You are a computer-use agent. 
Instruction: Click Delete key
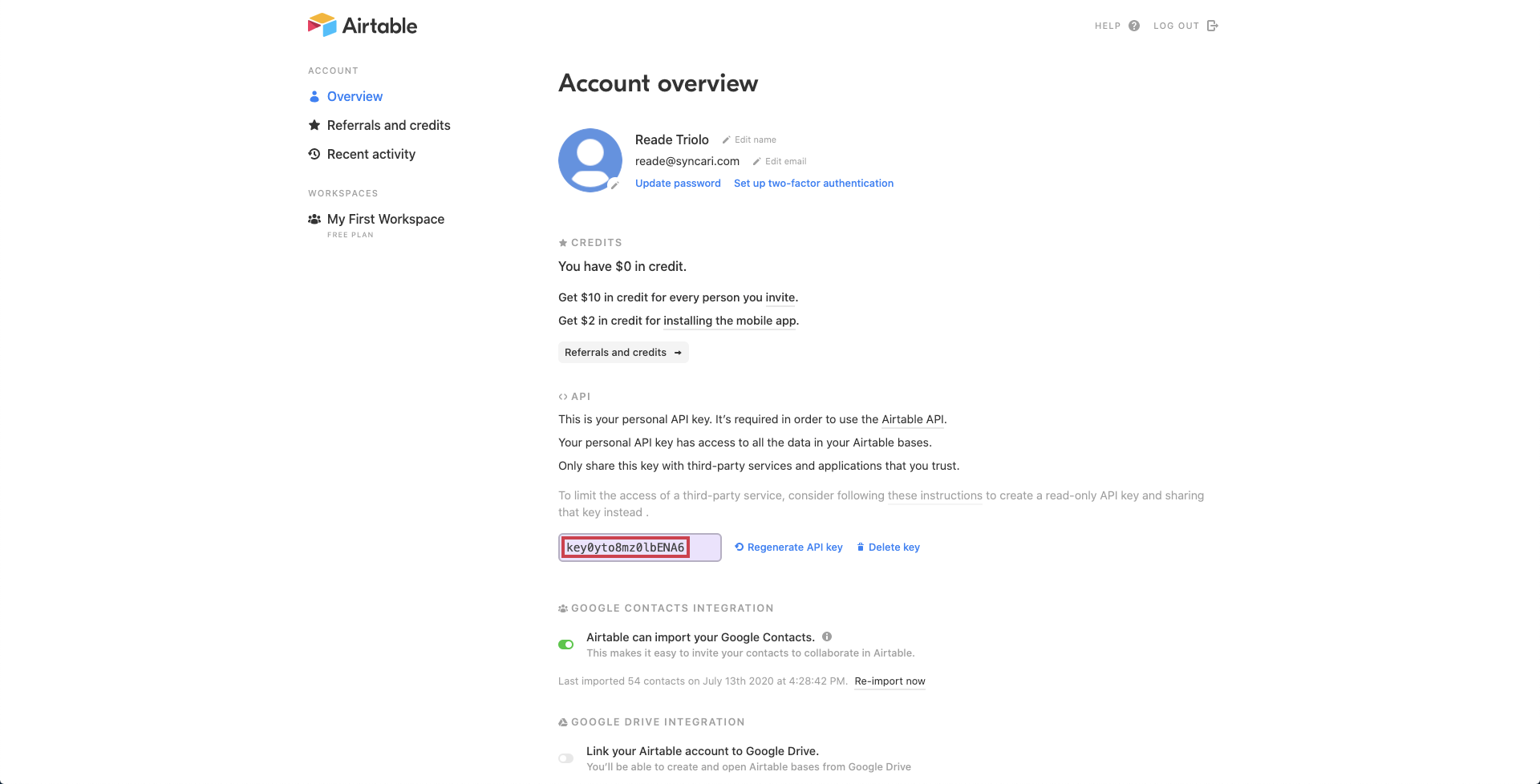[894, 547]
